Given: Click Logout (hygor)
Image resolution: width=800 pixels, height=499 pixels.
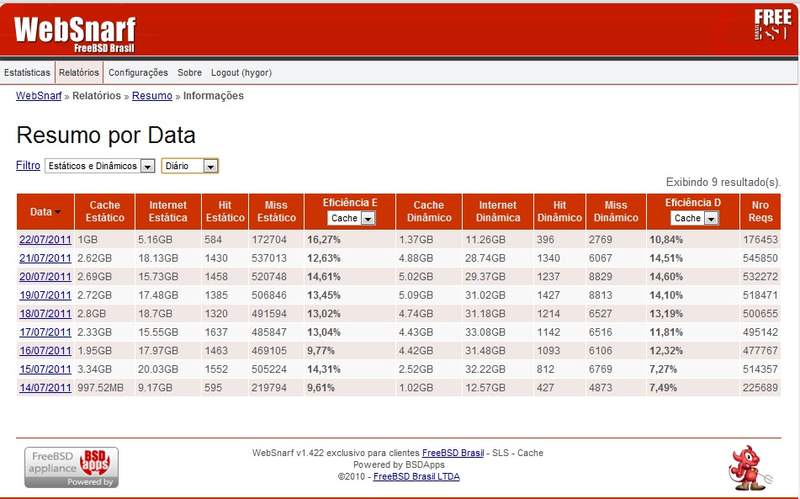Looking at the screenshot, I should [x=241, y=72].
